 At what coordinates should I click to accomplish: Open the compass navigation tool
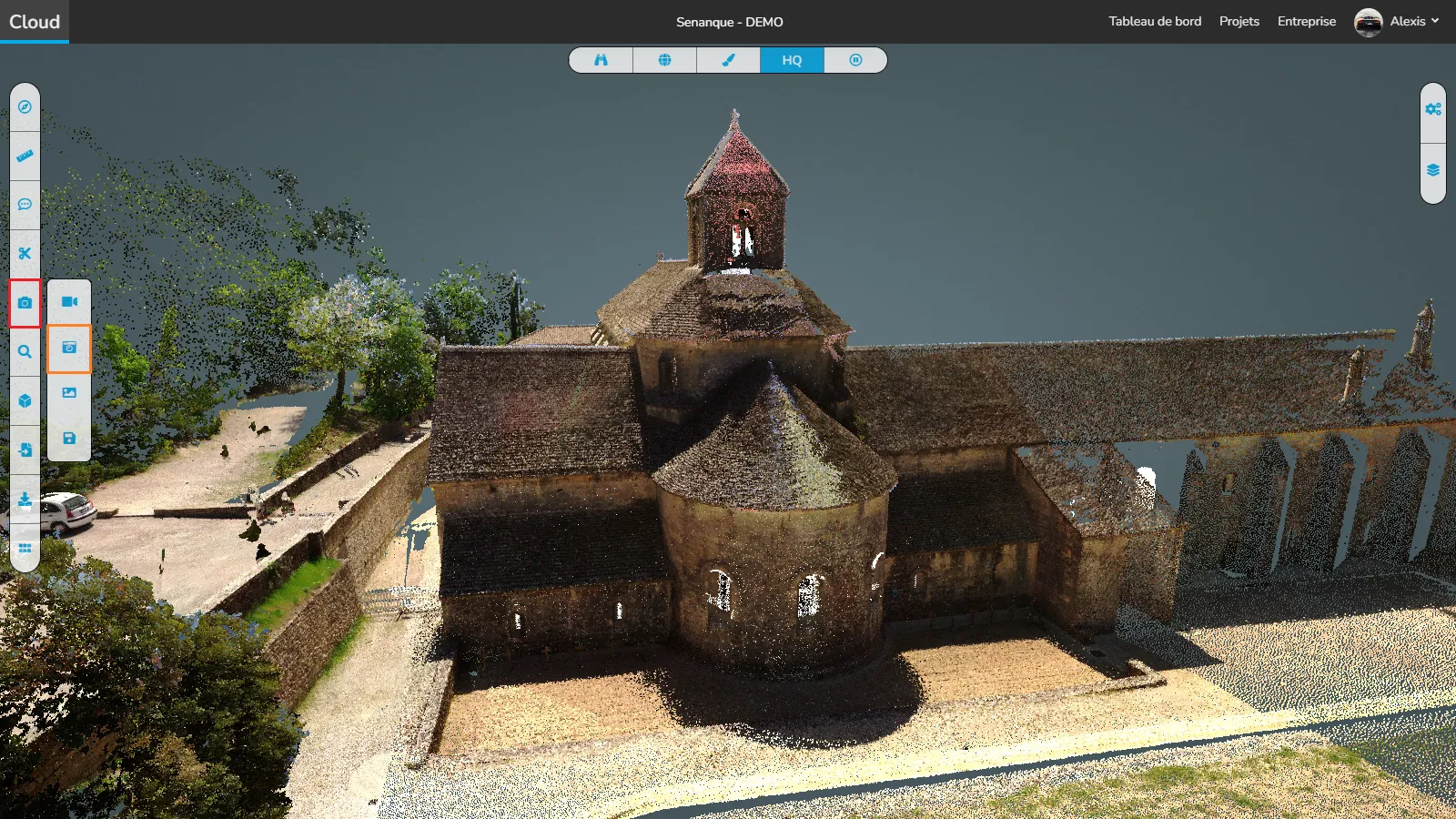(x=25, y=107)
